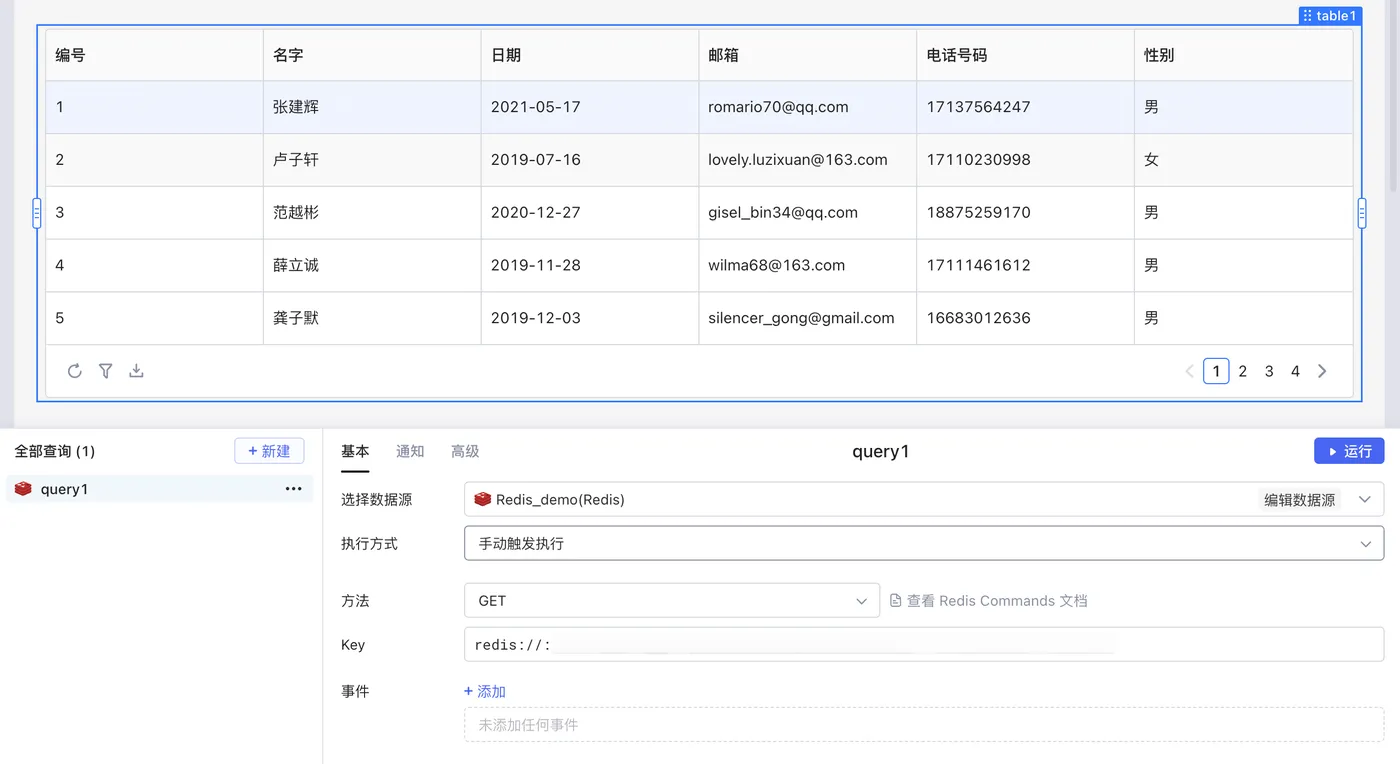This screenshot has height=764, width=1400.
Task: Click phone number 18875259170
Action: pos(978,213)
